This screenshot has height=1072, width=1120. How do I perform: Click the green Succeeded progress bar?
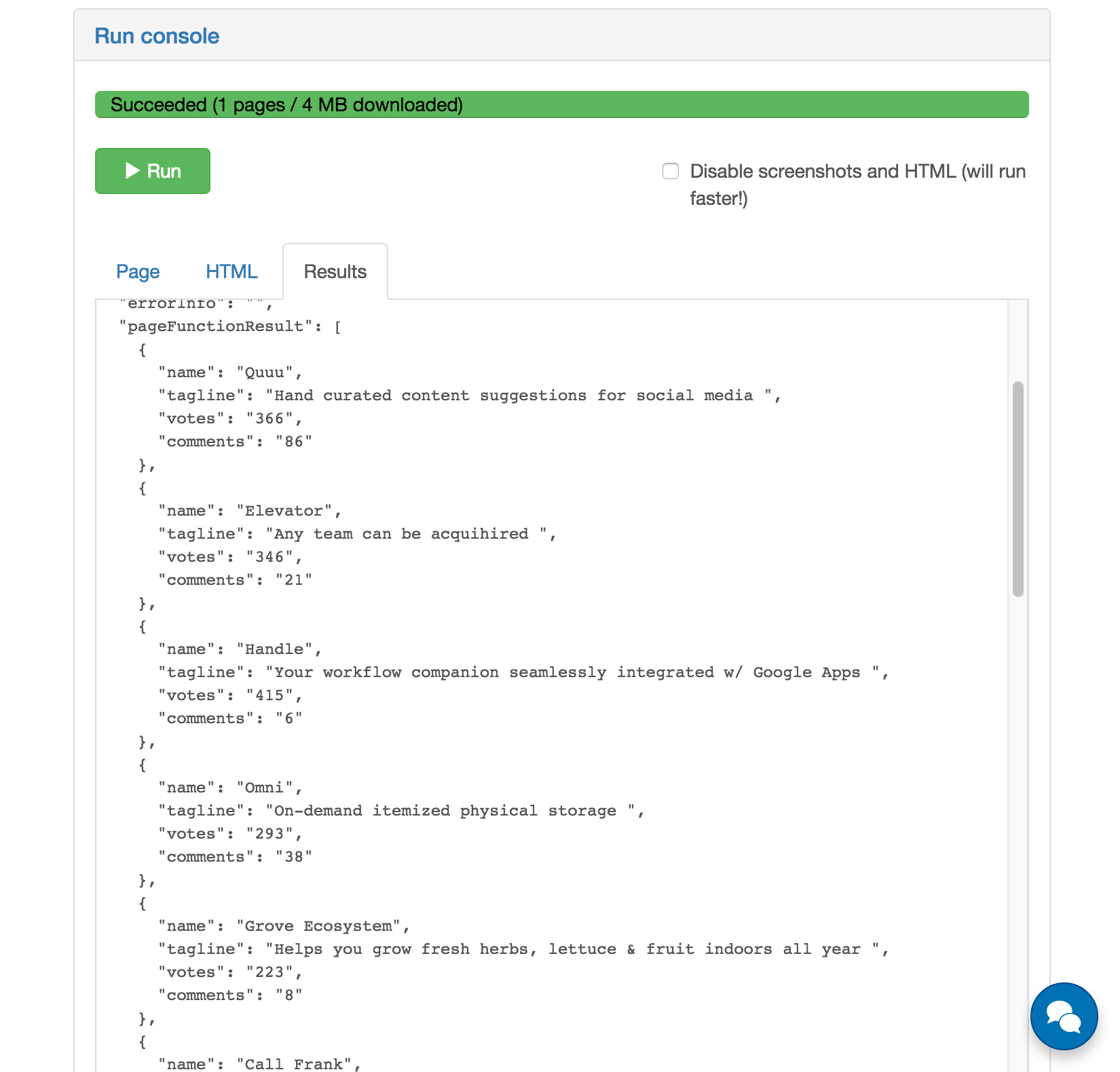pyautogui.click(x=561, y=104)
